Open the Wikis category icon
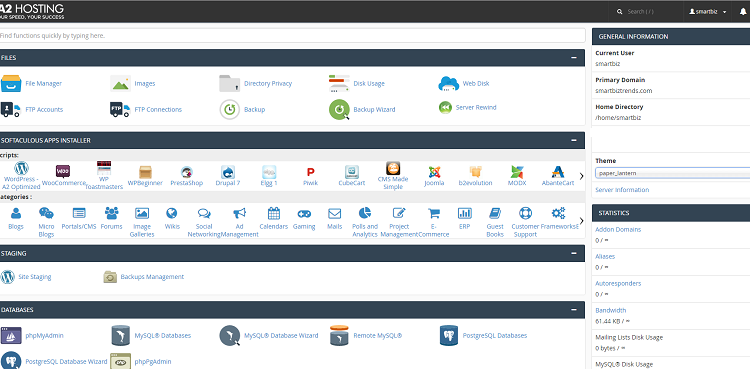 (172, 213)
